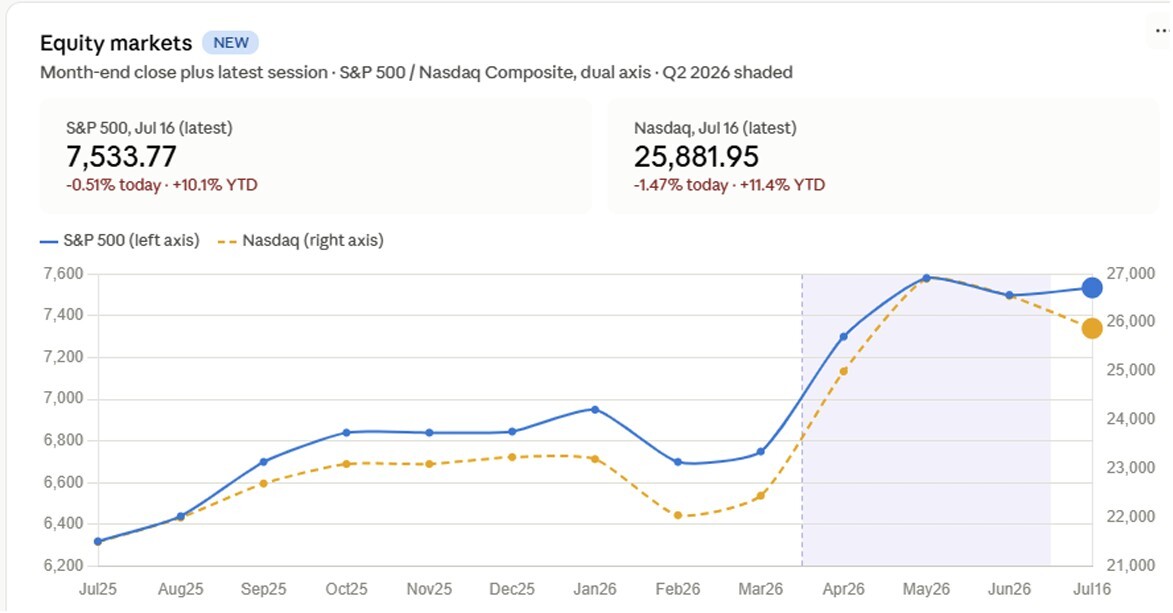Image resolution: width=1173 pixels, height=613 pixels.
Task: Open the three-dot more options menu
Action: coord(1161,31)
